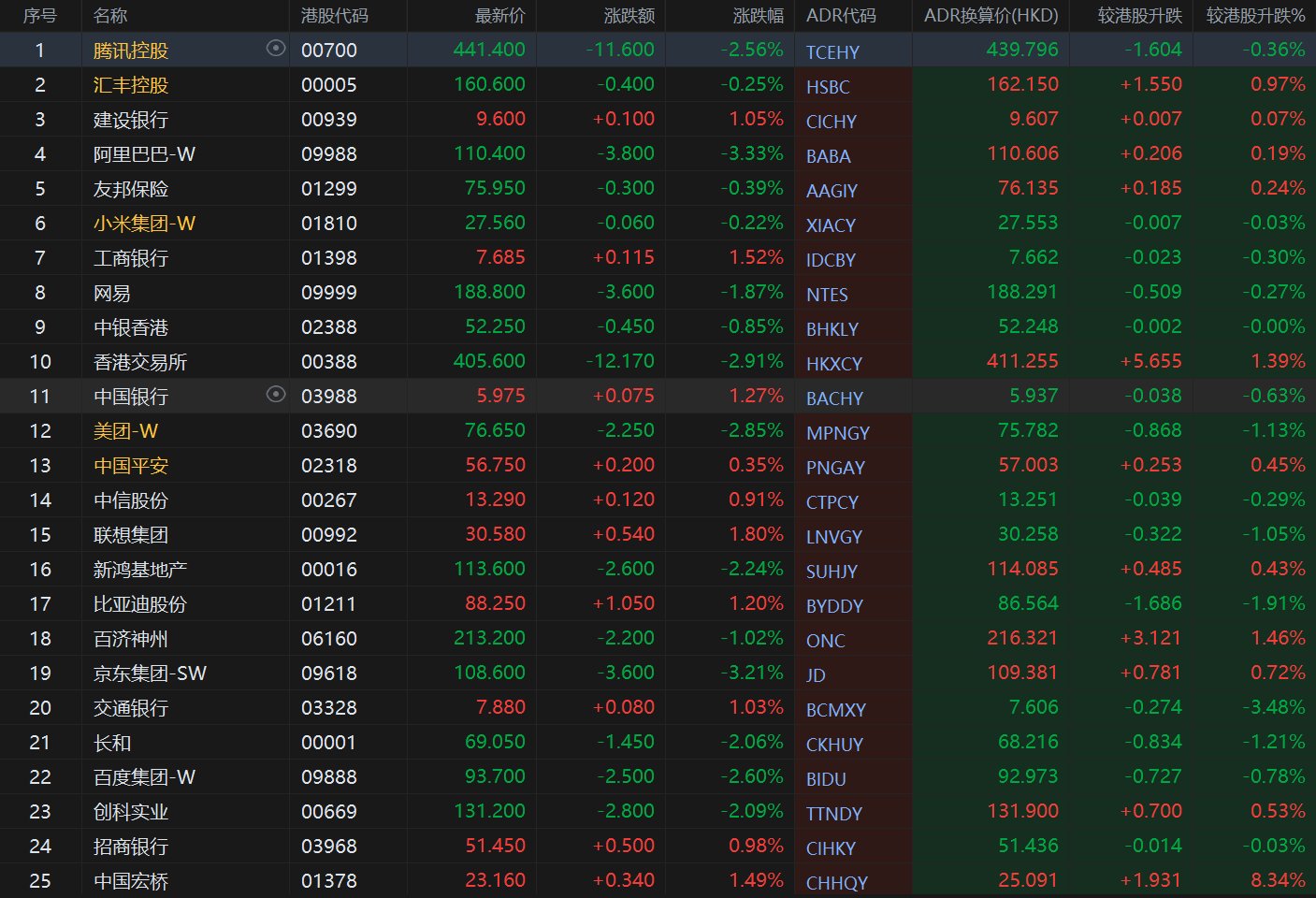Click the MPNGY ADR code
Viewport: 1316px width, 898px height.
click(838, 433)
